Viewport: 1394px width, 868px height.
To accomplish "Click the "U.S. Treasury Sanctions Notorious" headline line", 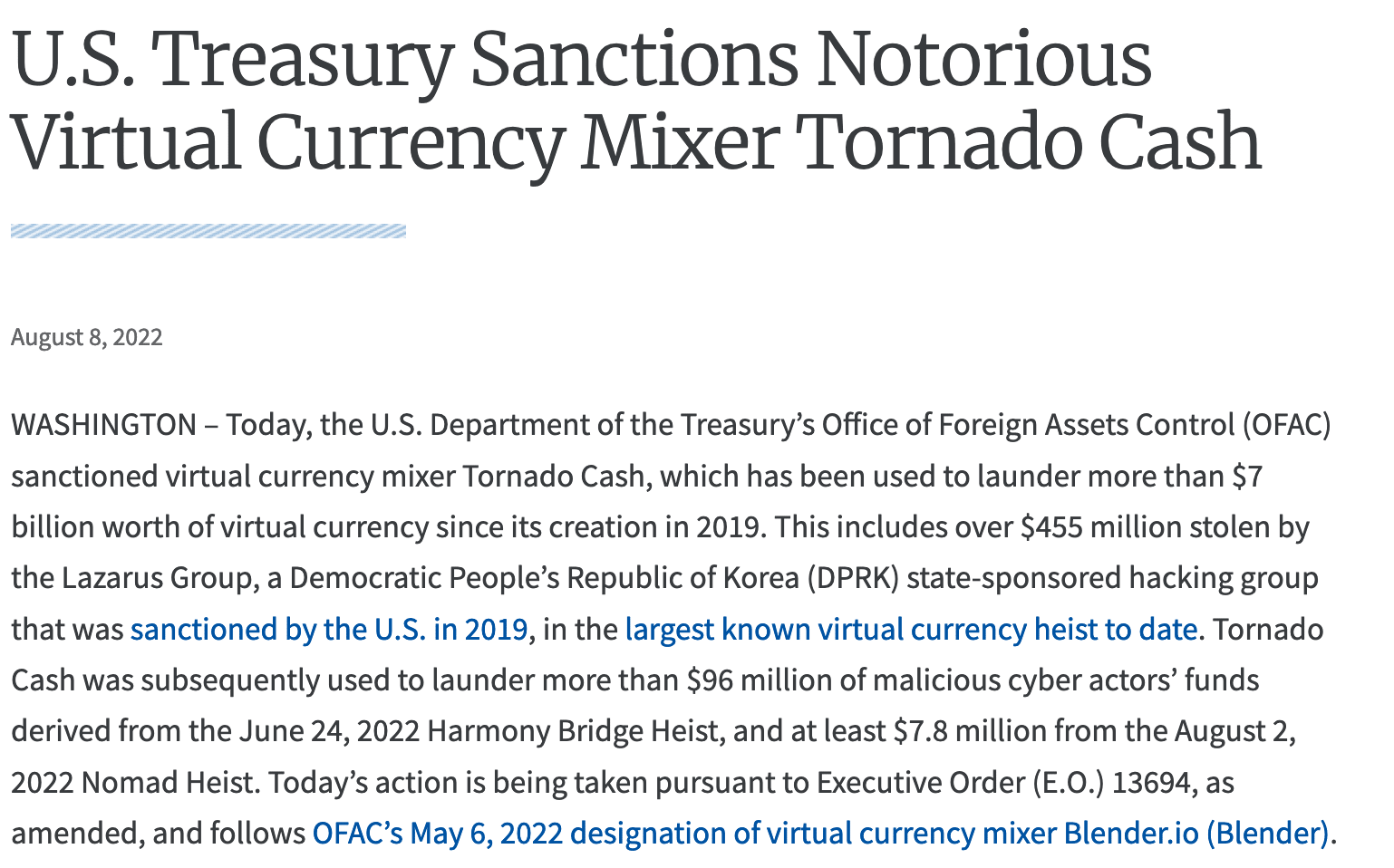I will [x=582, y=59].
